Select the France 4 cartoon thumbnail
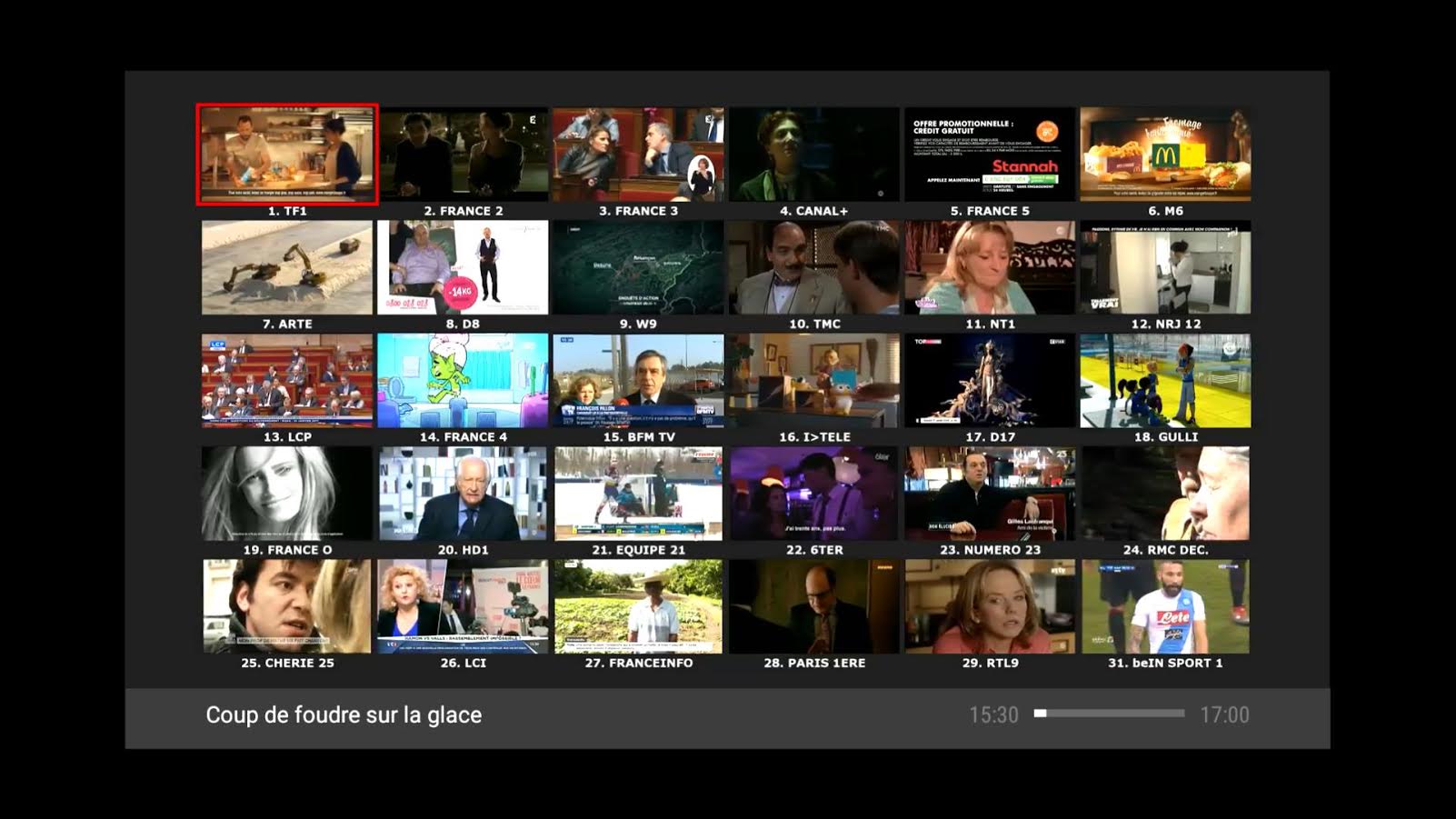This screenshot has height=819, width=1456. [463, 380]
